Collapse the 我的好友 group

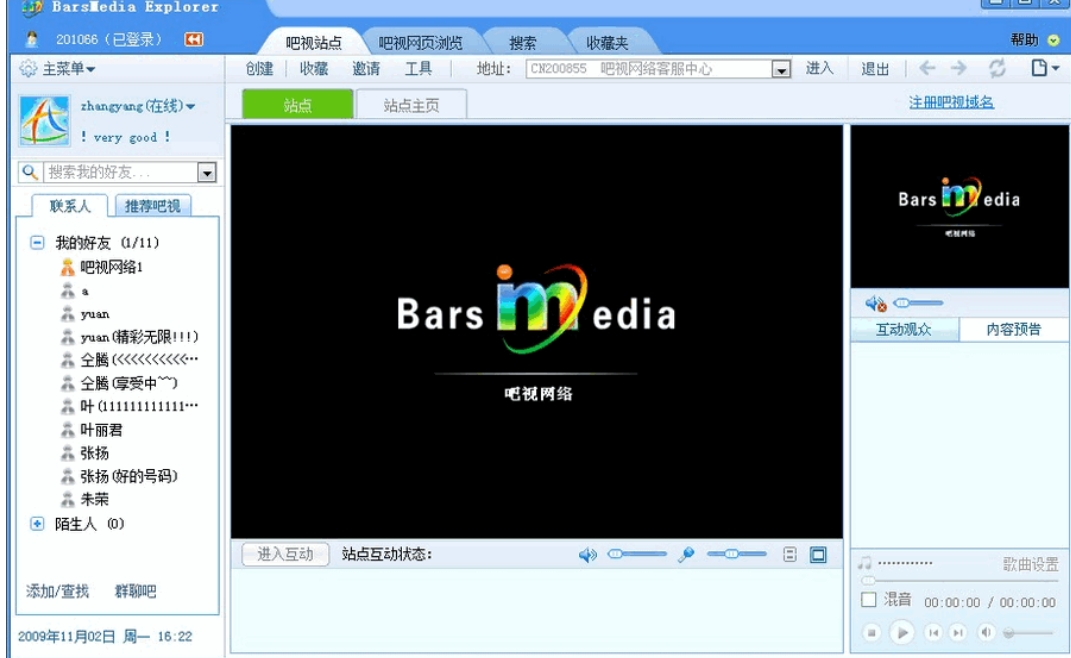(37, 243)
